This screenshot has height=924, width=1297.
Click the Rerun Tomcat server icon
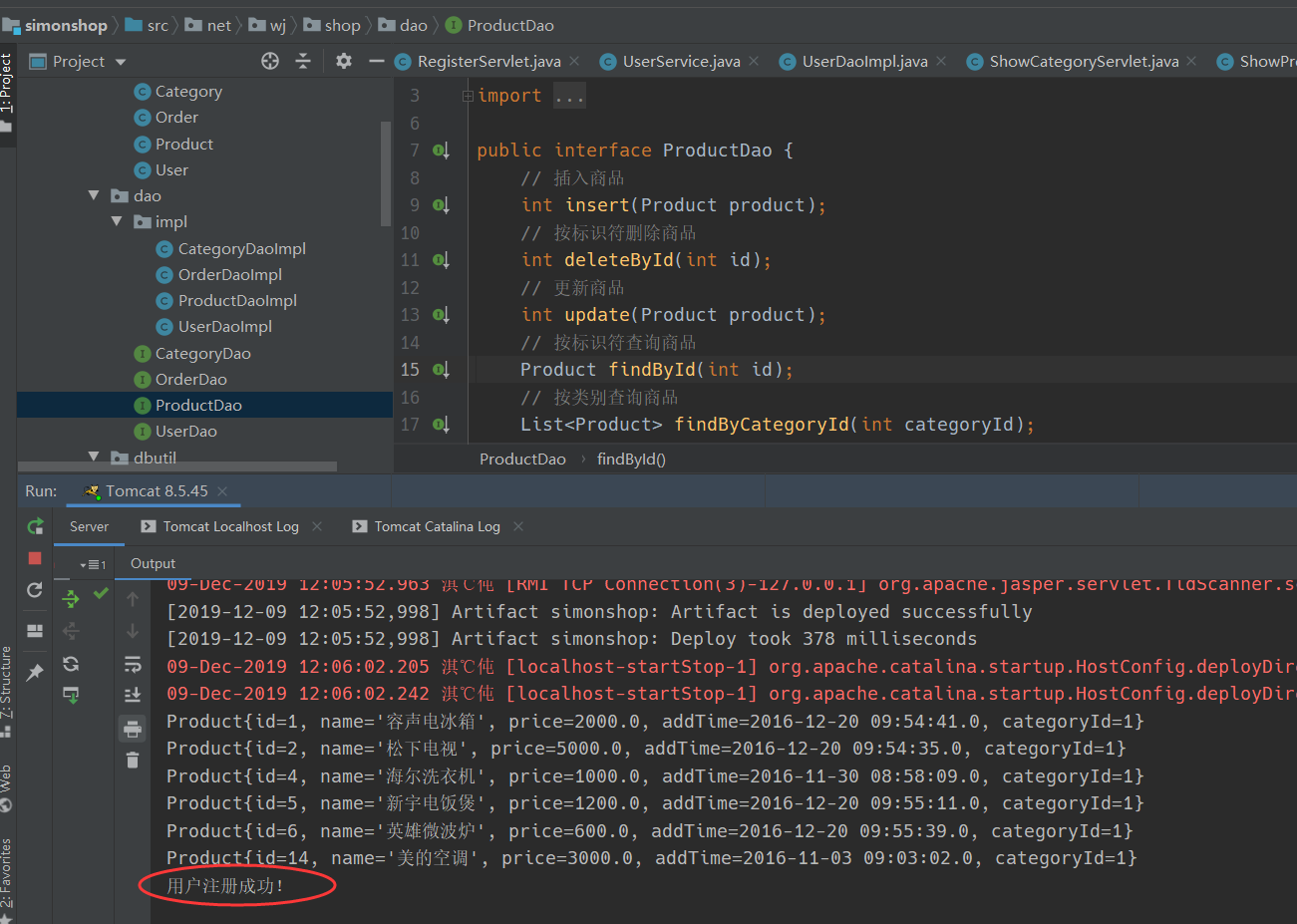(x=35, y=526)
